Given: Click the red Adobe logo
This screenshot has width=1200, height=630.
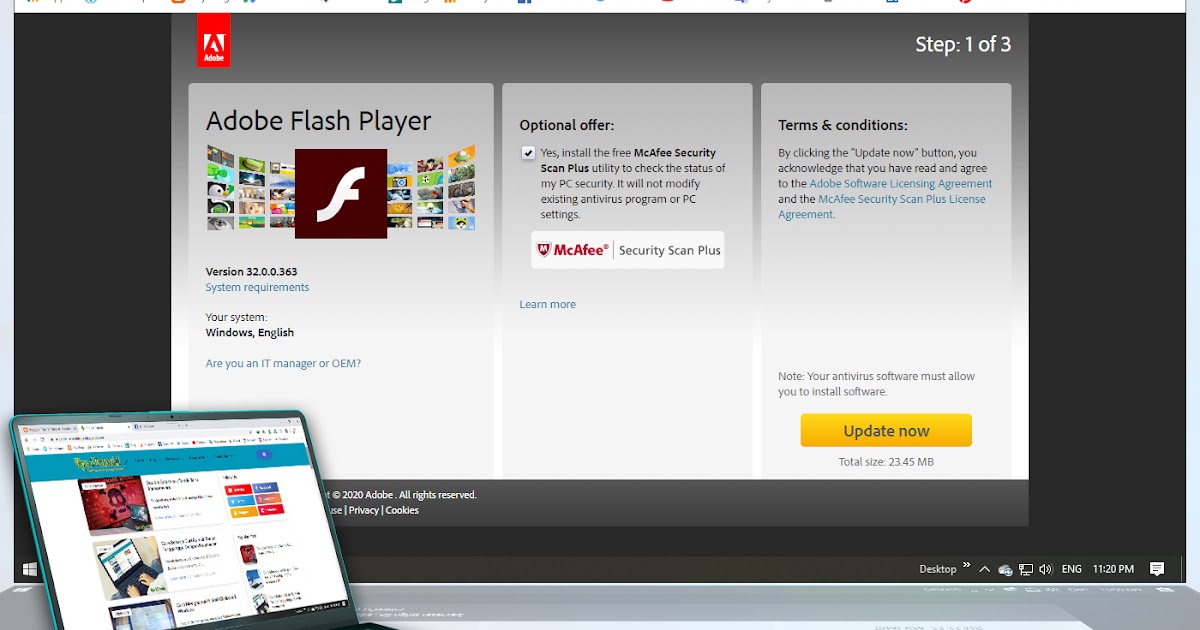Looking at the screenshot, I should [214, 41].
